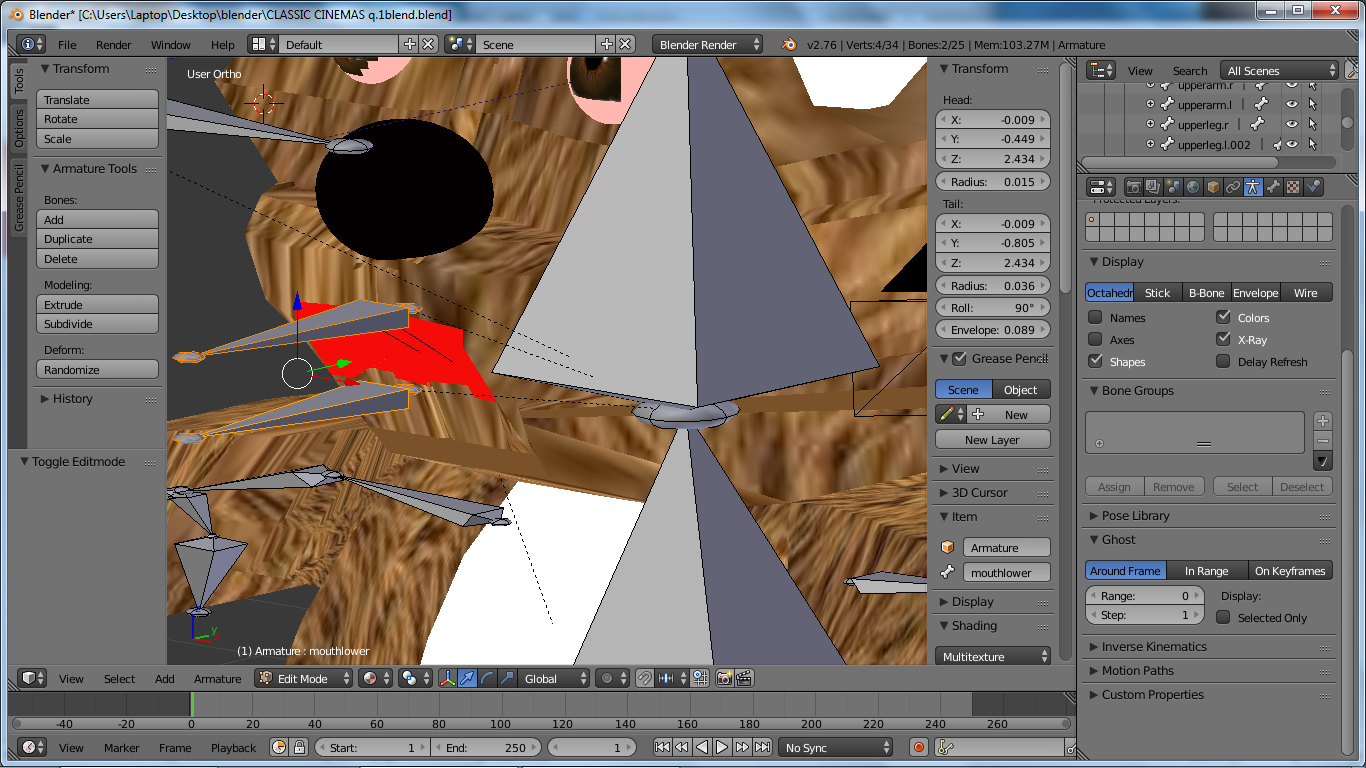The height and width of the screenshot is (768, 1366).
Task: Click the automatic keyframe record button
Action: [919, 748]
